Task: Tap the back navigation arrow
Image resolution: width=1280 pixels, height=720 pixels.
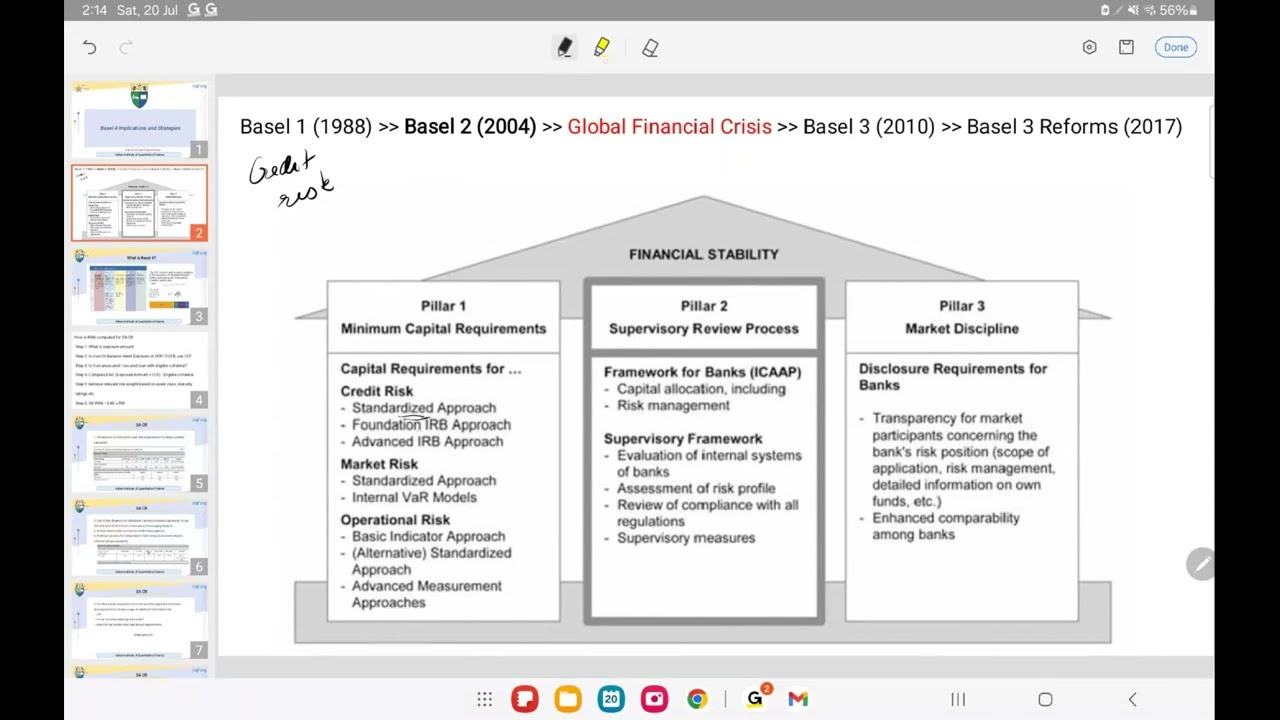Action: pyautogui.click(x=1132, y=699)
